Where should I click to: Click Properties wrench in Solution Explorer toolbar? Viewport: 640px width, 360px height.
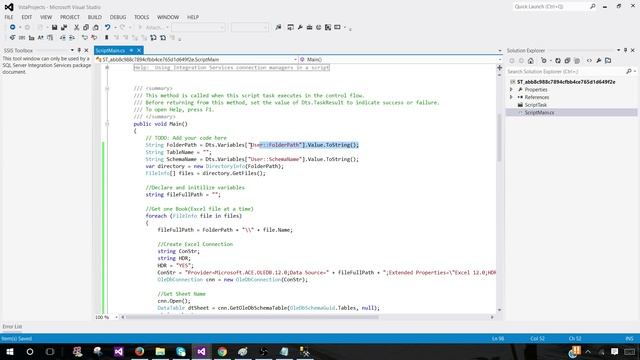tap(598, 60)
